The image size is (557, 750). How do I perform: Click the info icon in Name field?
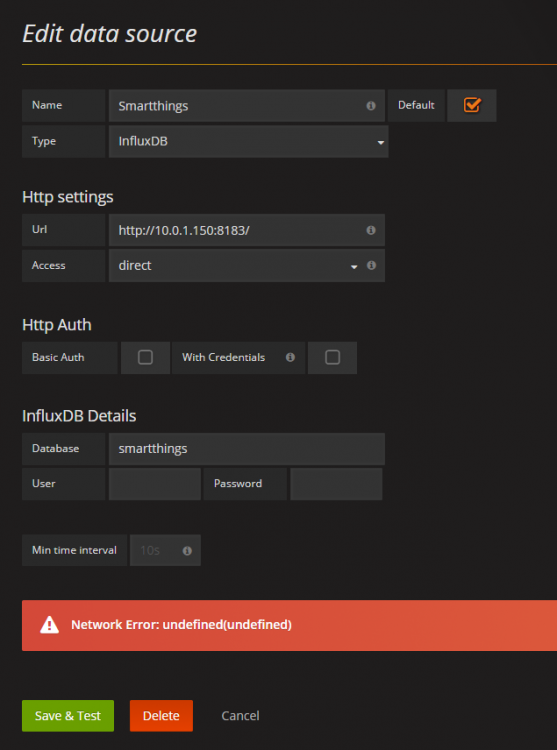click(371, 106)
